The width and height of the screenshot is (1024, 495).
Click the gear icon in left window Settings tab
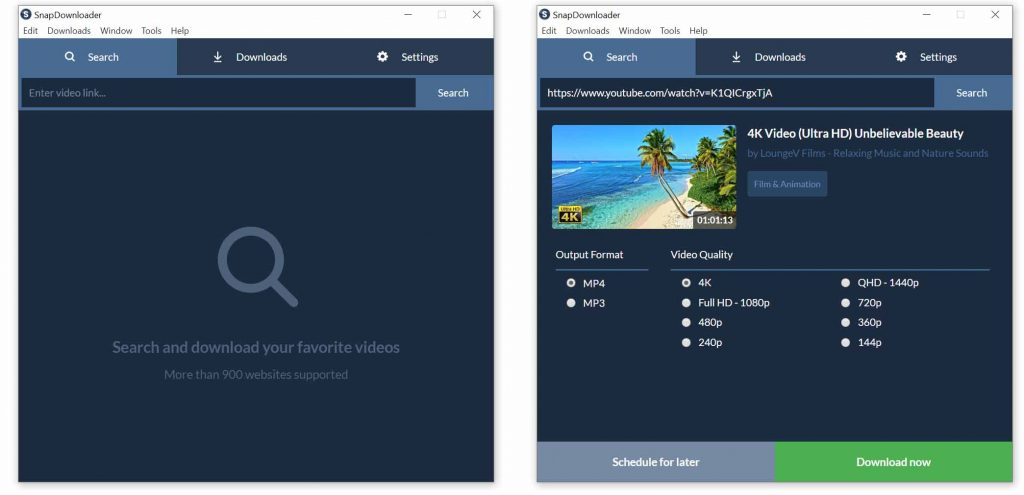coord(383,57)
